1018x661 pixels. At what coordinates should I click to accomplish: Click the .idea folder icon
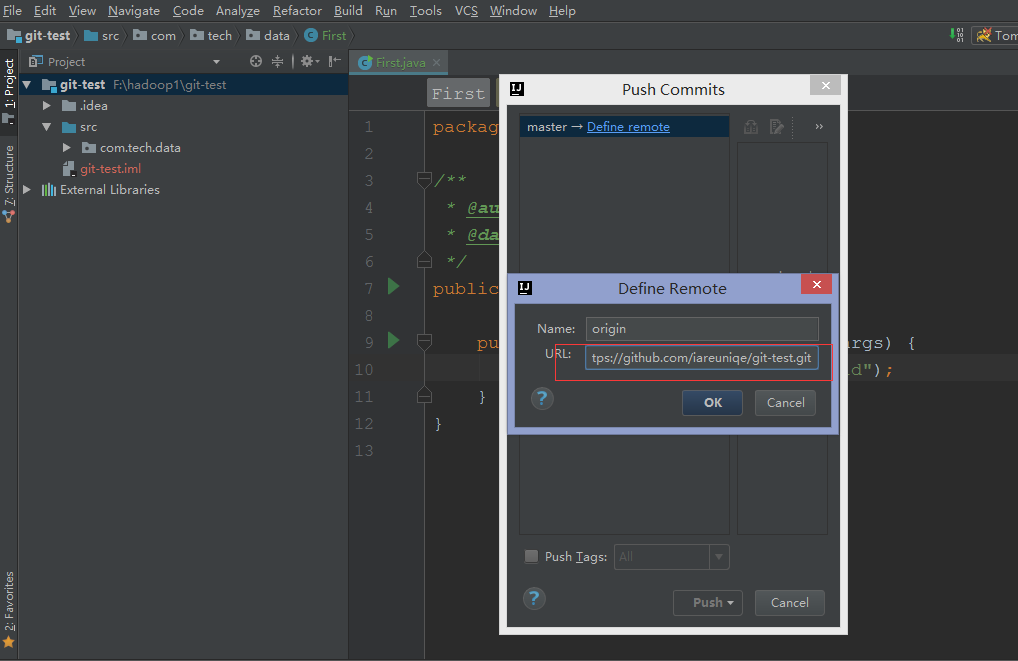tap(69, 105)
